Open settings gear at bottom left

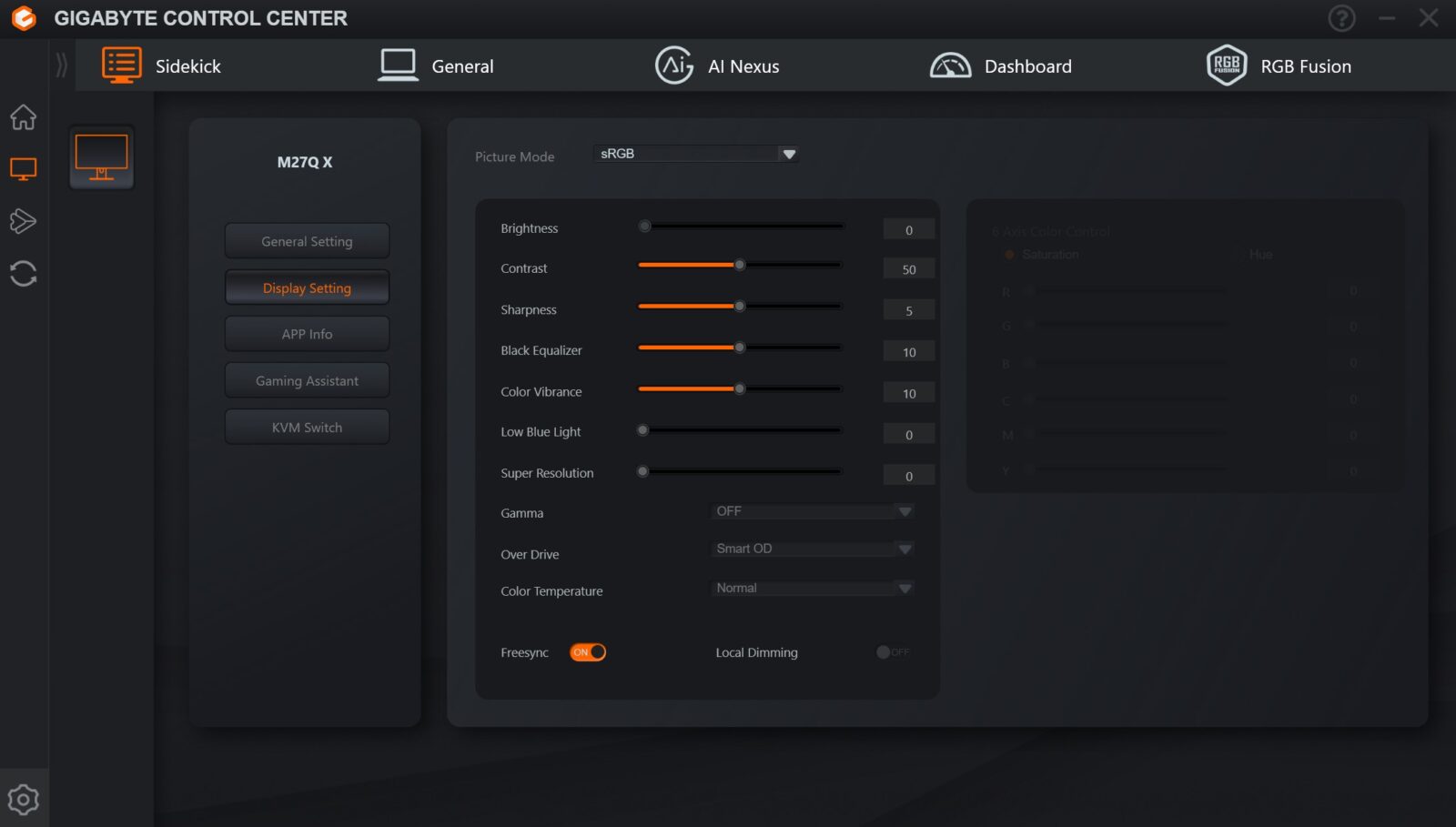point(24,800)
